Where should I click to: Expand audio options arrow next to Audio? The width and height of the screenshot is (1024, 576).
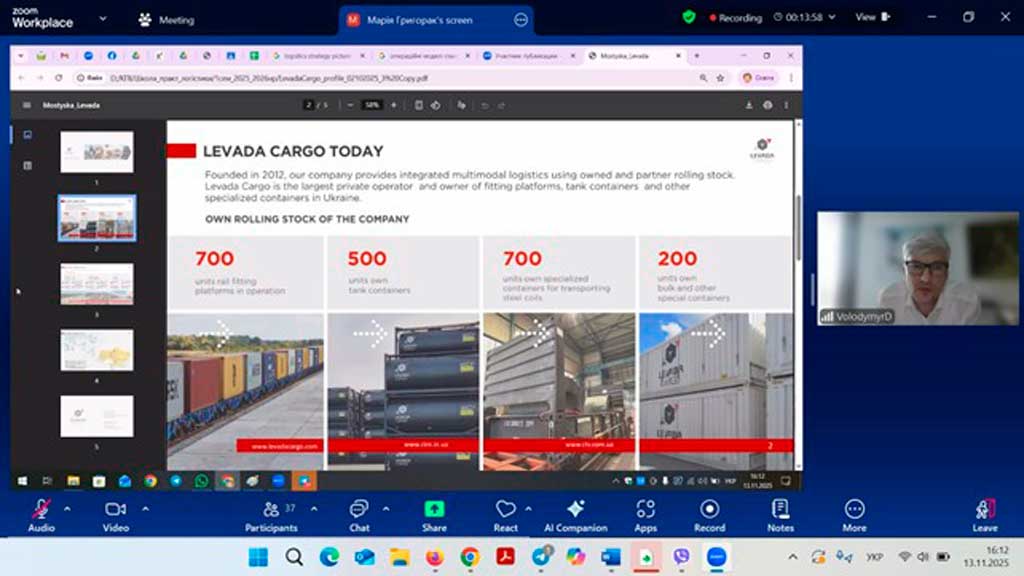point(67,508)
